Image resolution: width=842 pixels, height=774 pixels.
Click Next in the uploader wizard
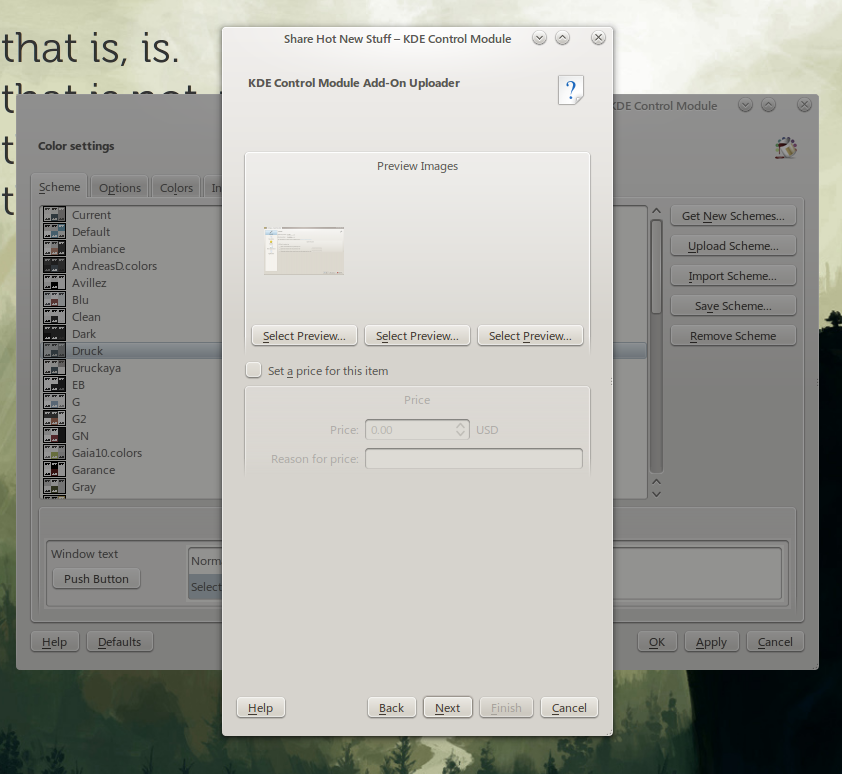447,708
